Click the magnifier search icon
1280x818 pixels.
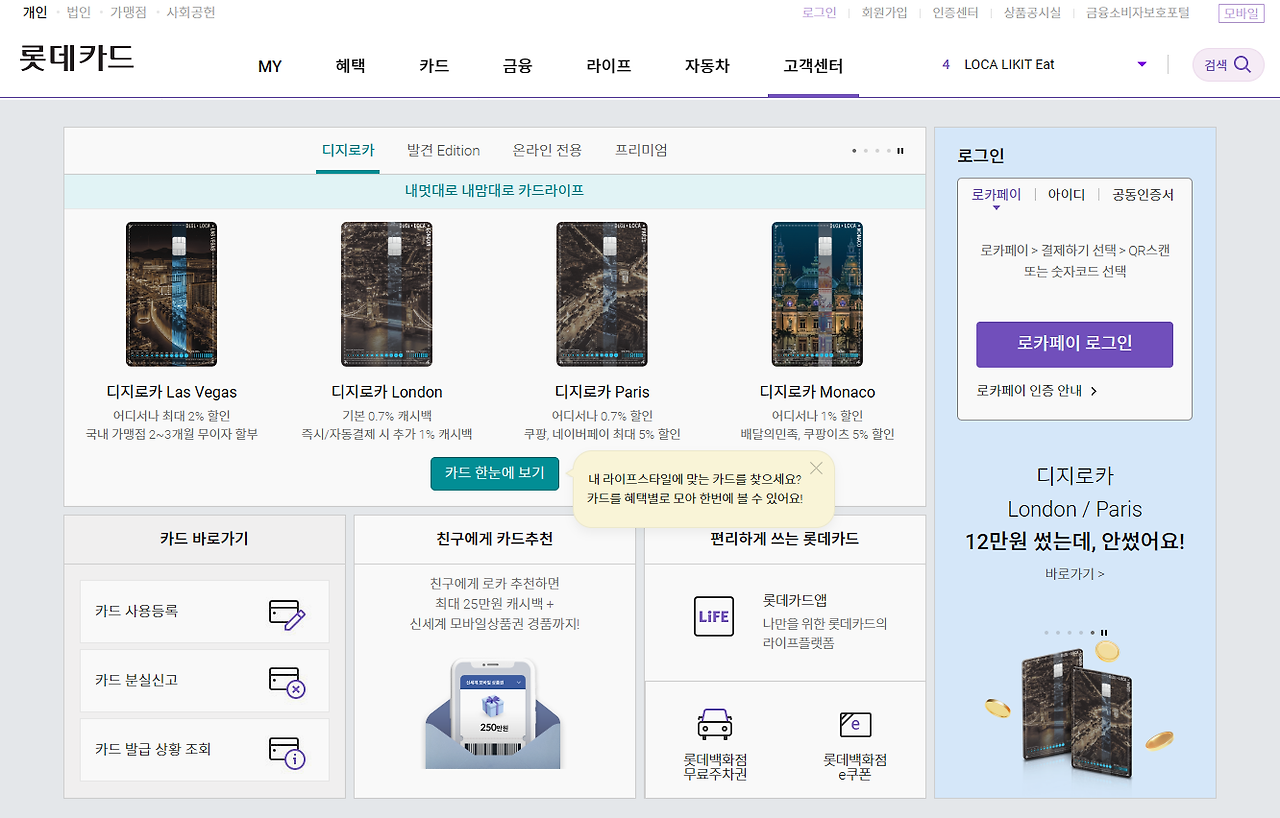coord(1242,65)
